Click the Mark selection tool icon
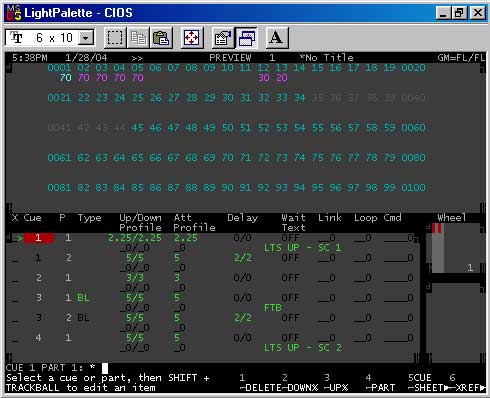 pyautogui.click(x=115, y=38)
